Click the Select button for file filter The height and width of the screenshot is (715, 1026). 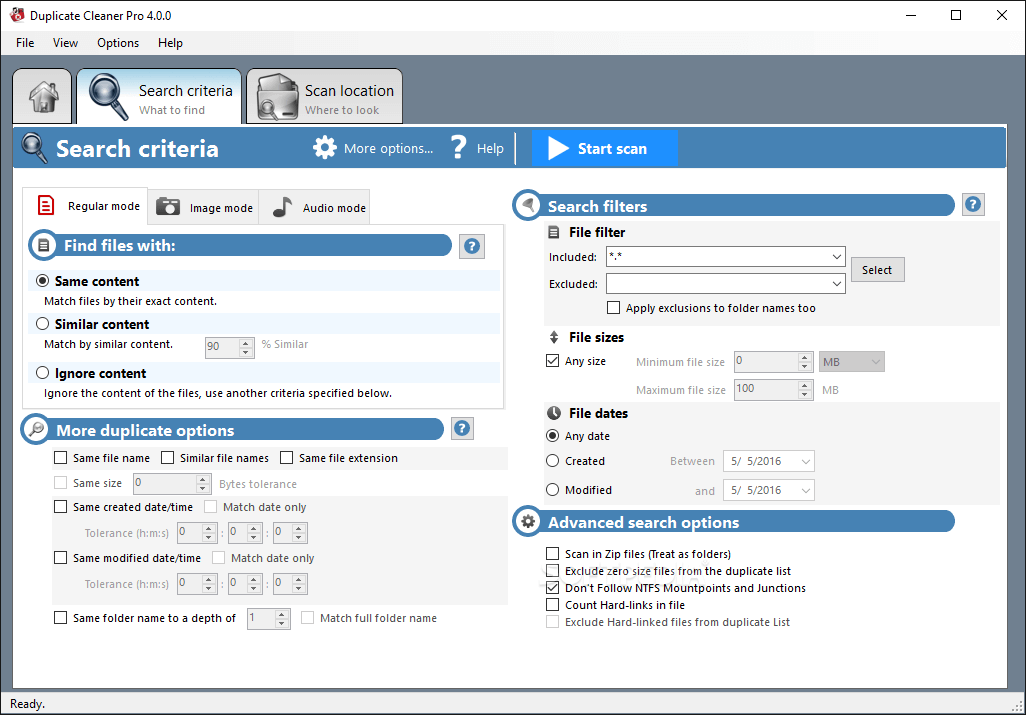876,270
